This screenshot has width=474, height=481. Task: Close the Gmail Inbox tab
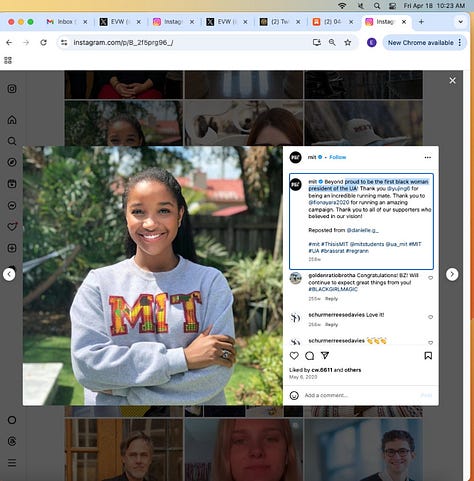click(85, 22)
